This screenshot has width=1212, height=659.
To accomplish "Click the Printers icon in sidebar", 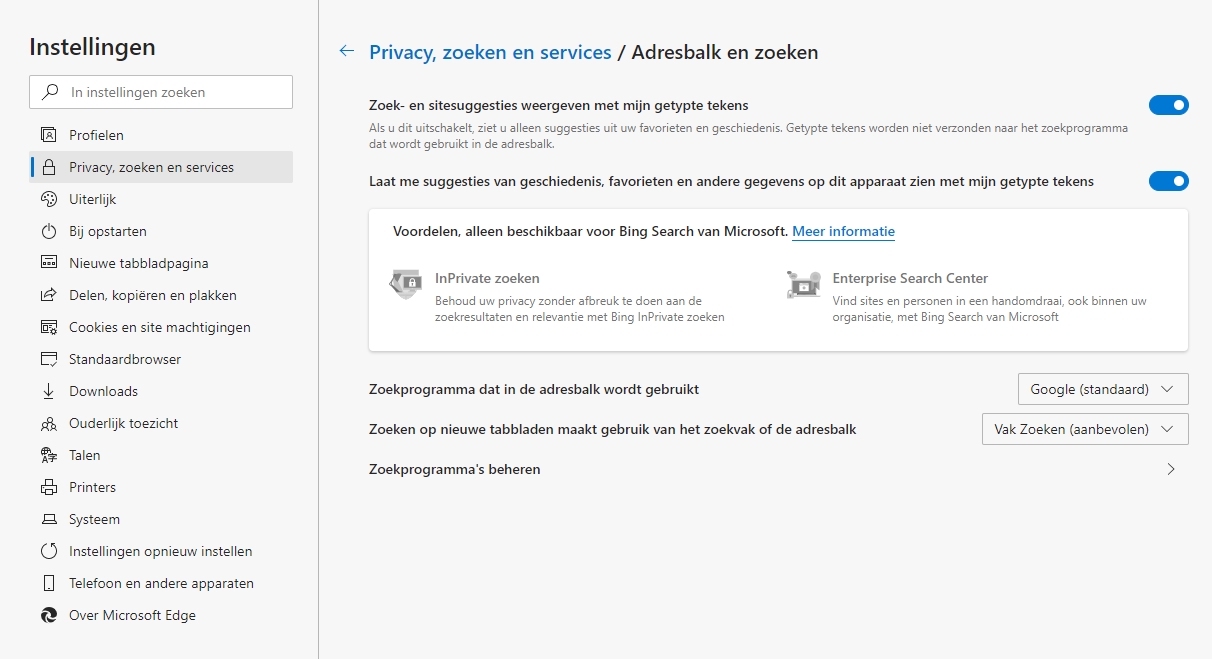I will click(x=48, y=487).
